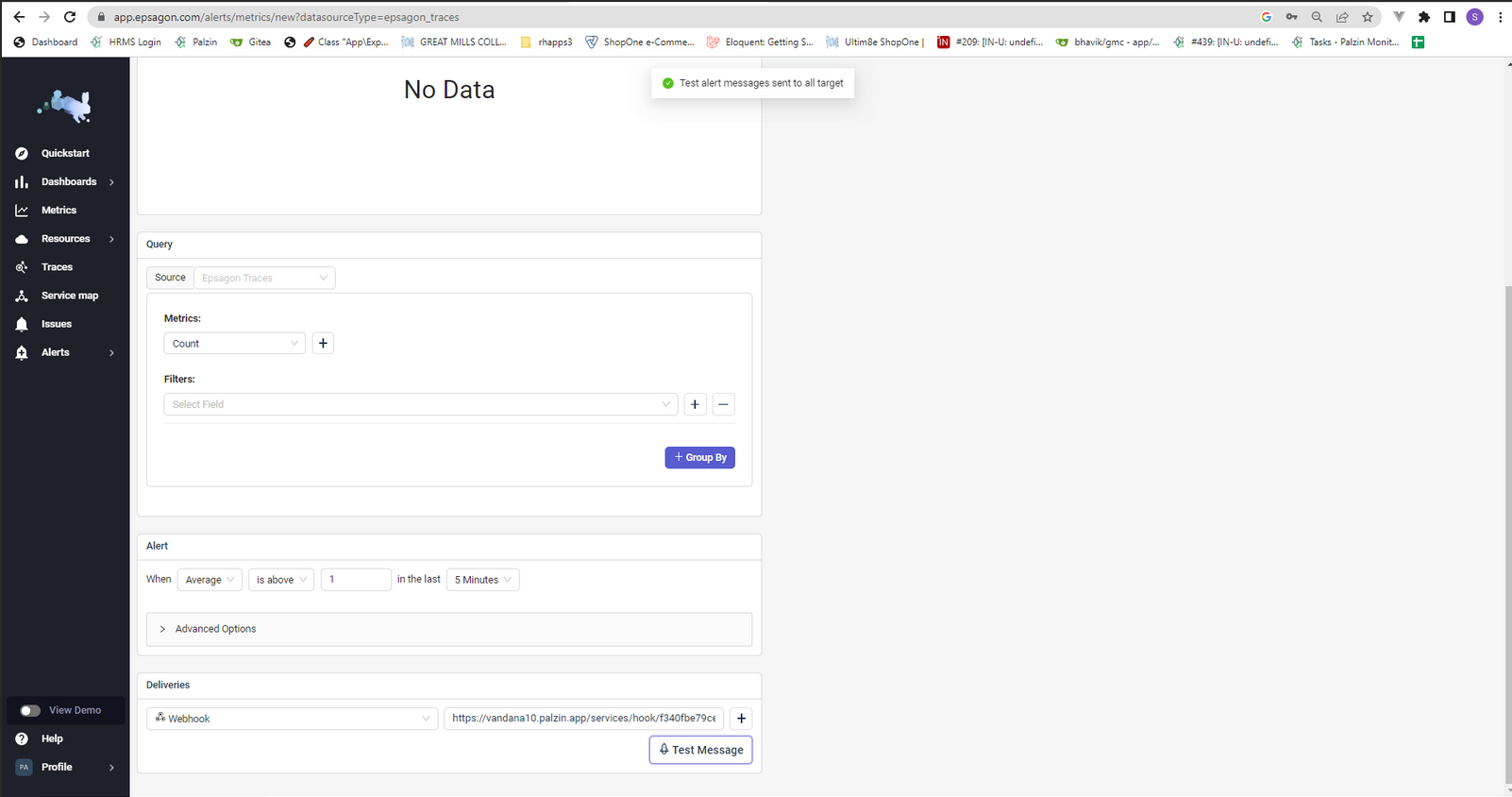Image resolution: width=1512 pixels, height=797 pixels.
Task: Remove the filter row with the minus icon
Action: [x=724, y=404]
